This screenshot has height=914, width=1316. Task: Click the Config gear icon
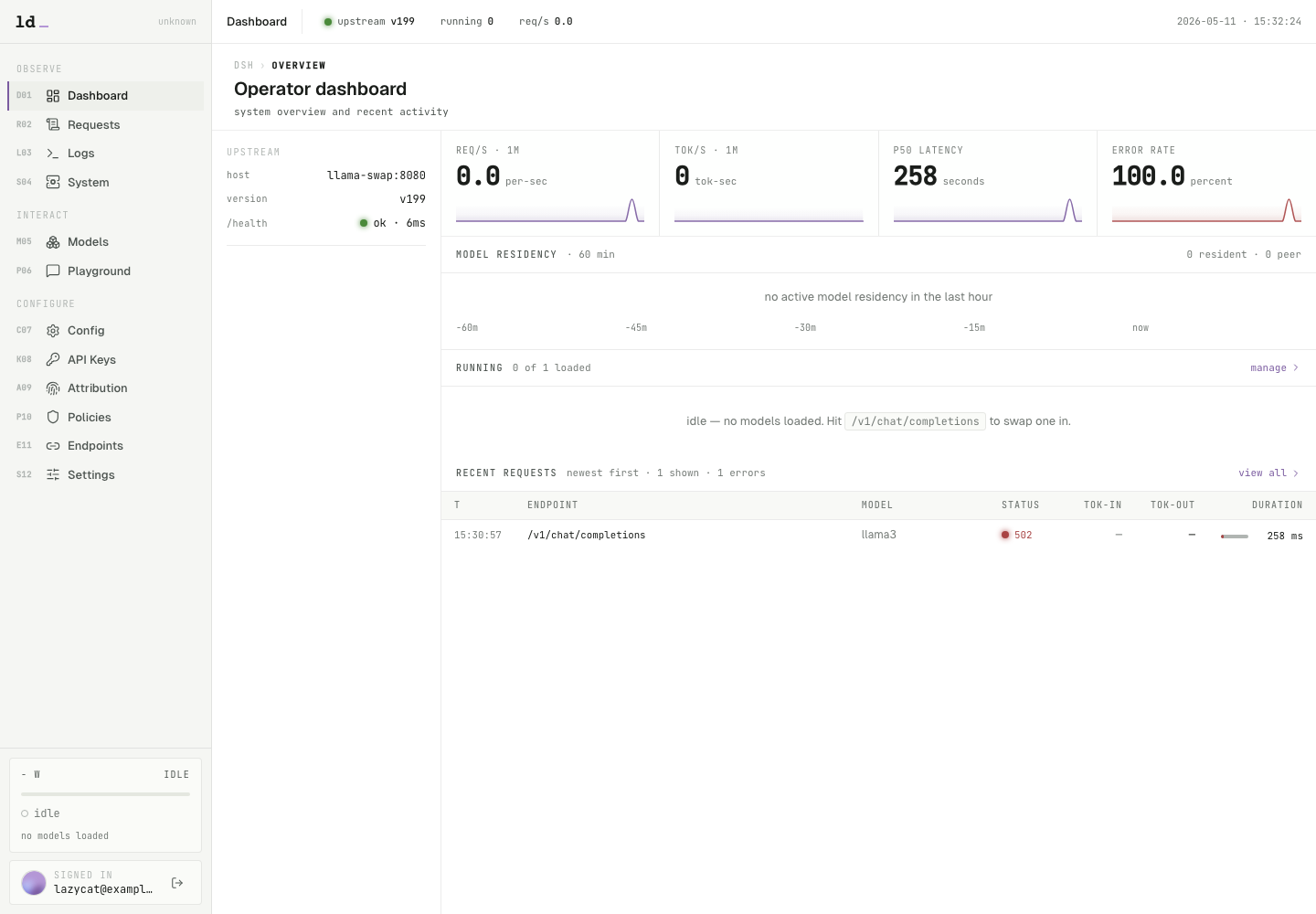coord(53,331)
